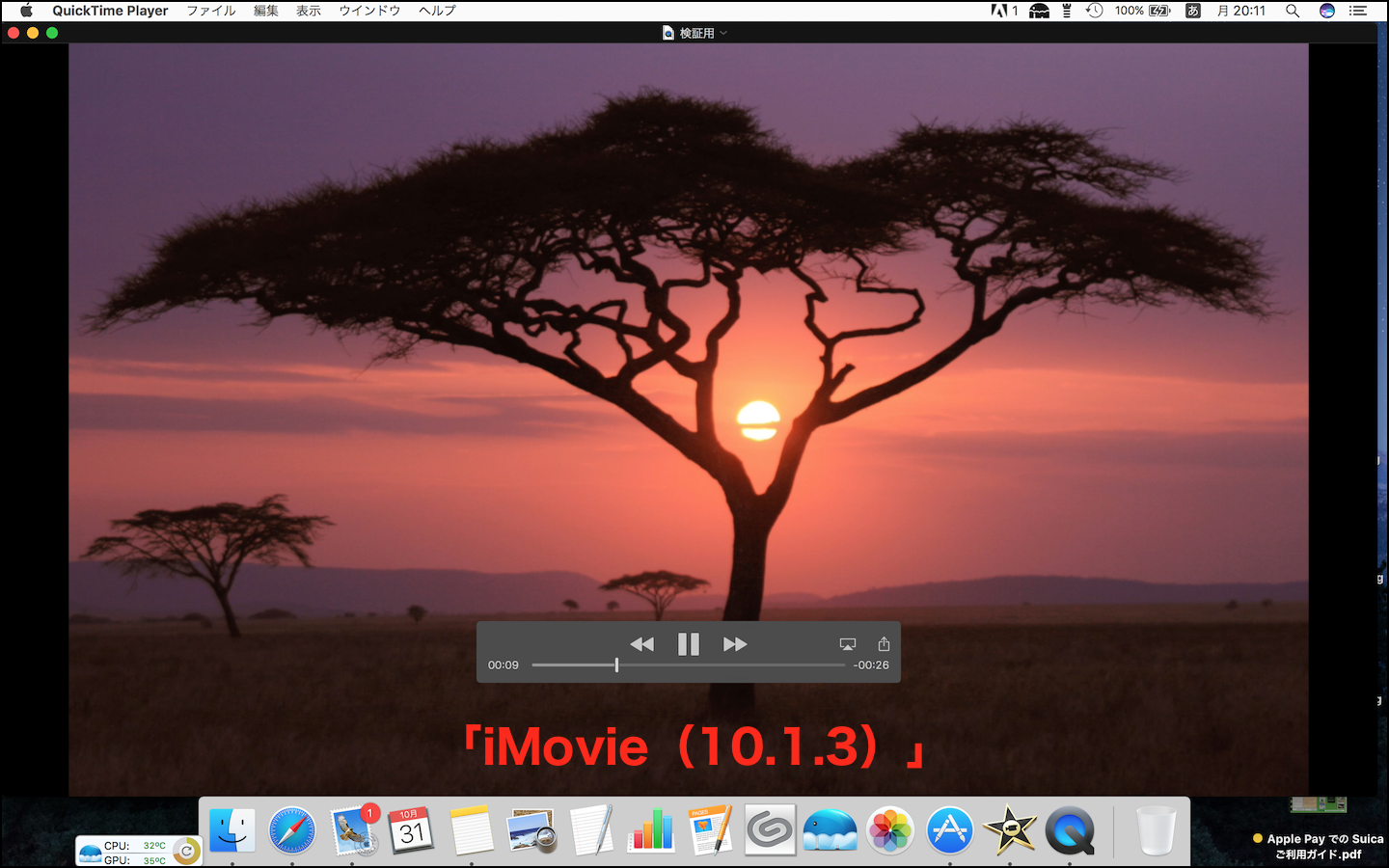Open the ヘルプ menu
The width and height of the screenshot is (1389, 868).
point(437,11)
